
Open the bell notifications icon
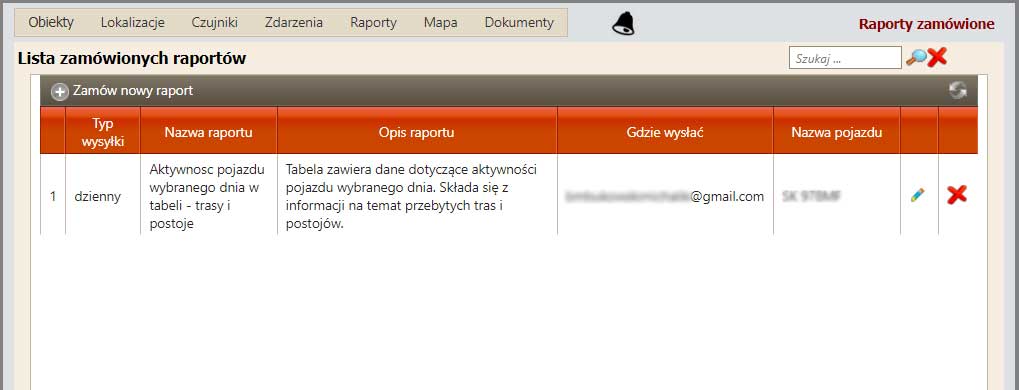point(623,23)
